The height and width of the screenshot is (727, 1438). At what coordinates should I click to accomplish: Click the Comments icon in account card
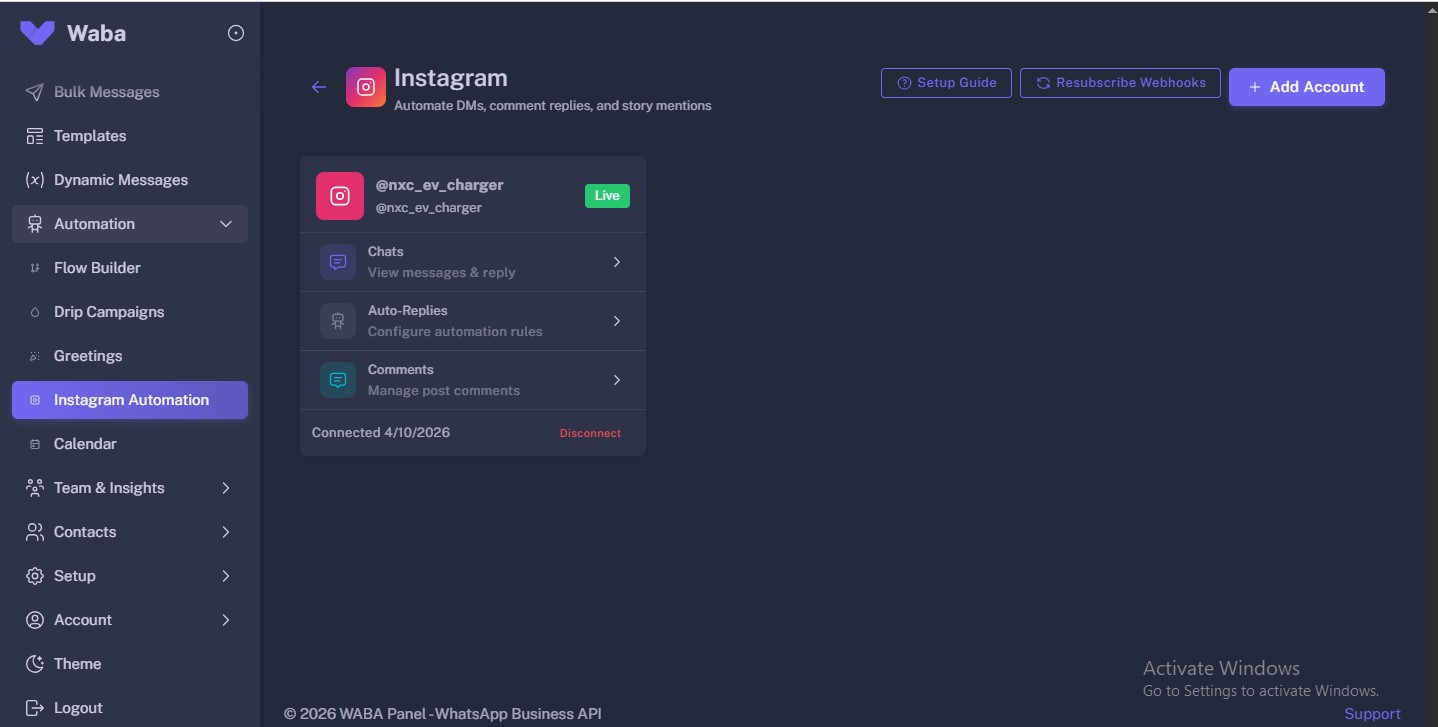coord(337,380)
